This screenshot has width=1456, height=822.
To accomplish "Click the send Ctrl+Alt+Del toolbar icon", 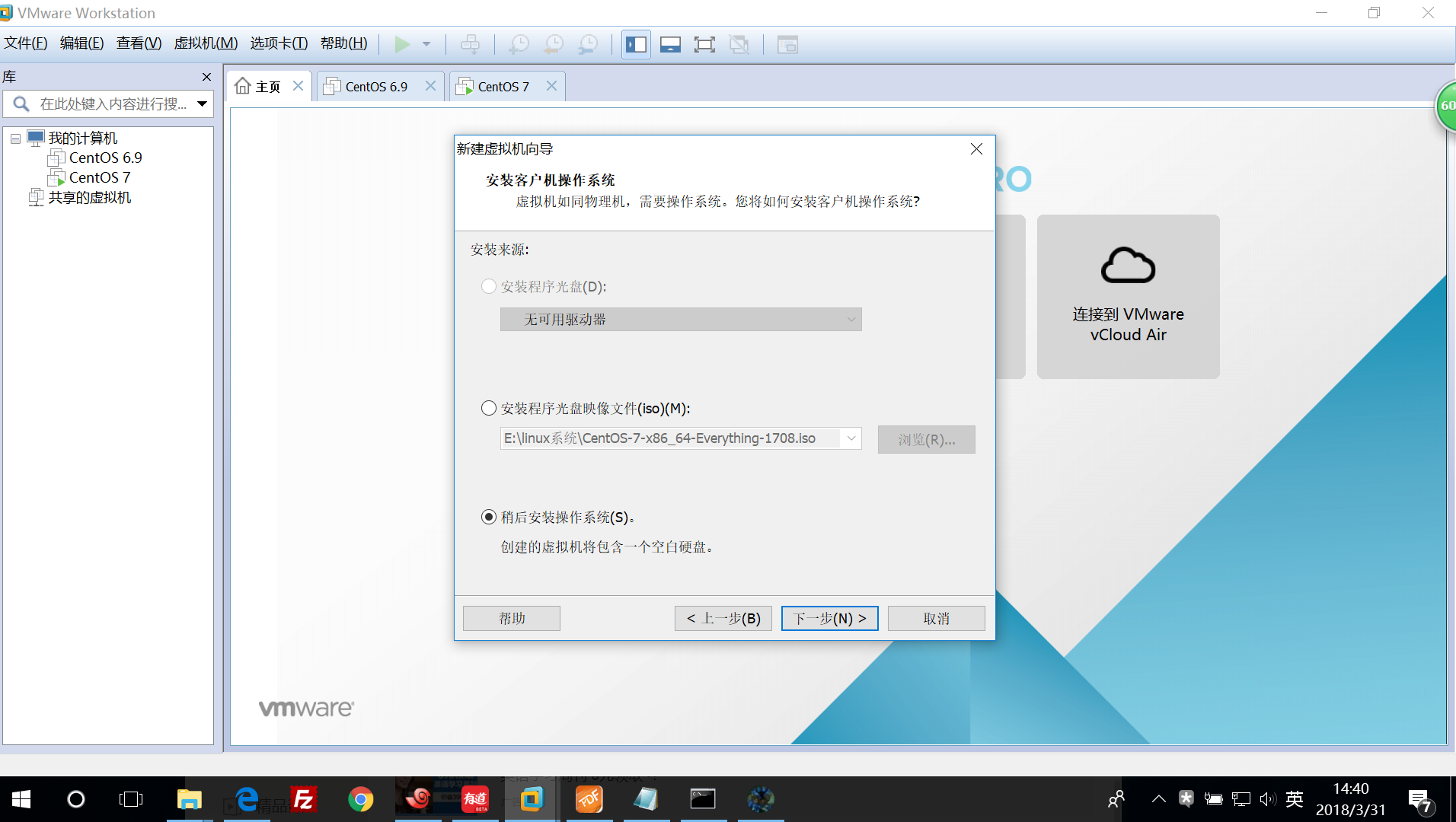I will (471, 44).
